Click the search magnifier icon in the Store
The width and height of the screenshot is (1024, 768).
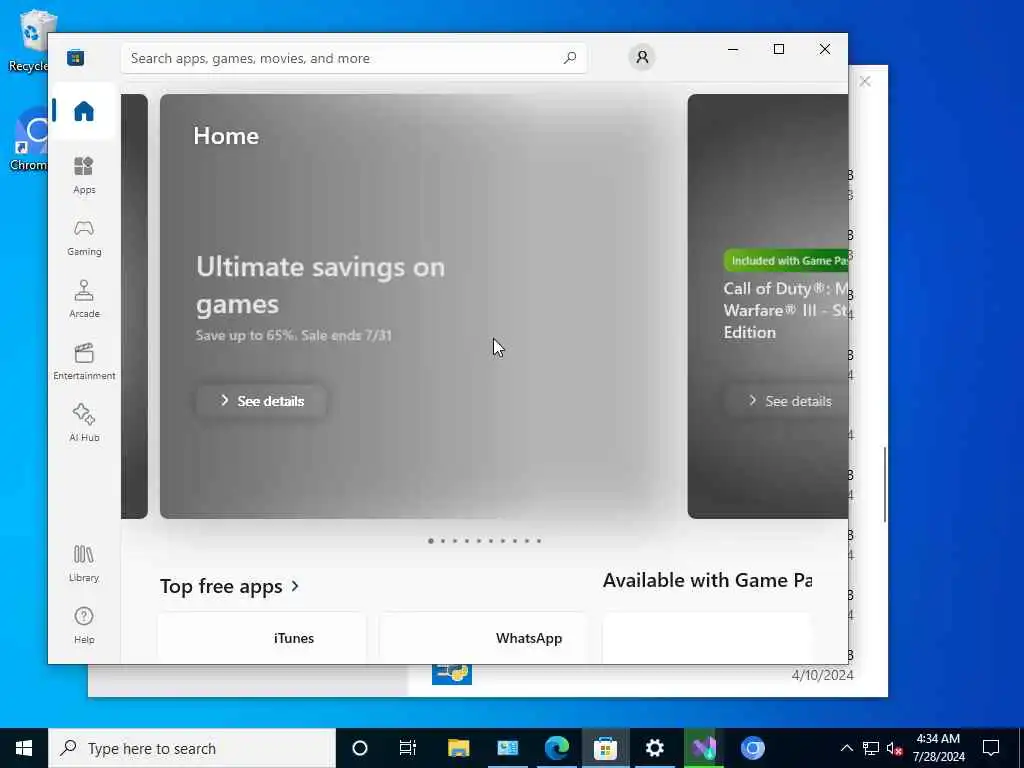pyautogui.click(x=569, y=58)
